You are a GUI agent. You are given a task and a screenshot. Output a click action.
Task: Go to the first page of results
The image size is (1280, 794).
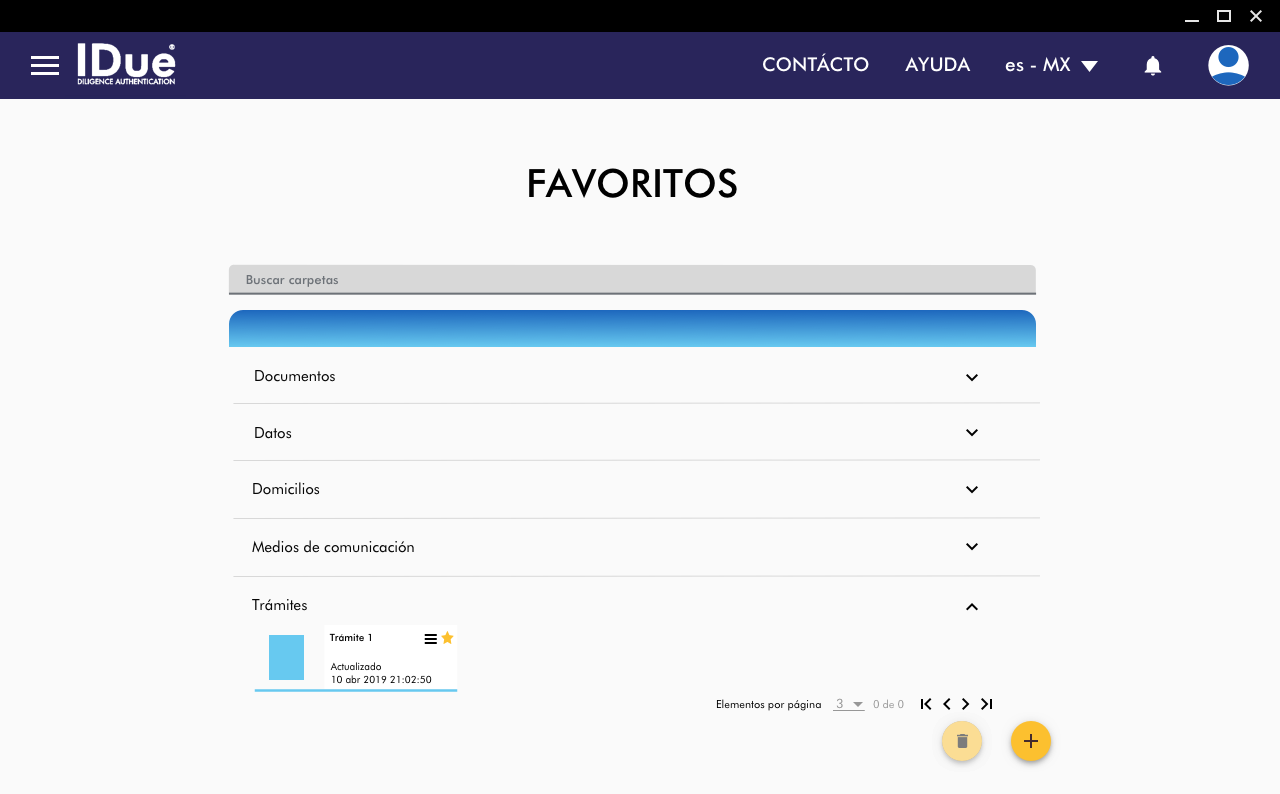(926, 704)
